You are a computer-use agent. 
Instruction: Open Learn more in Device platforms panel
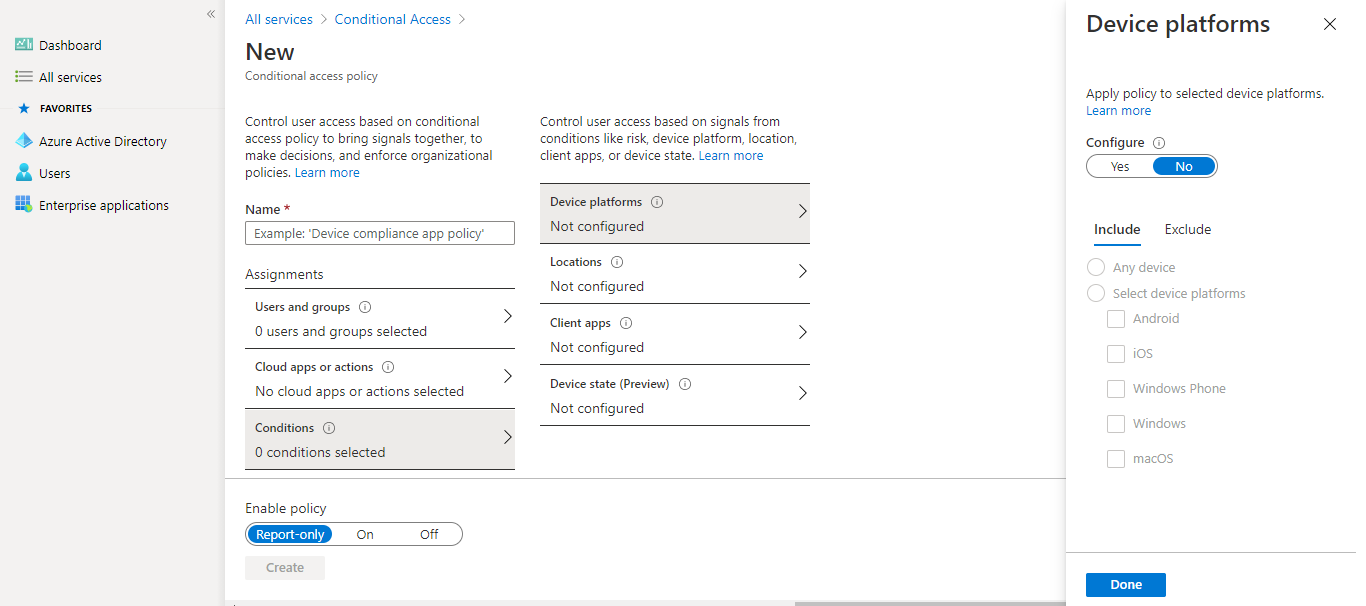[x=1118, y=111]
